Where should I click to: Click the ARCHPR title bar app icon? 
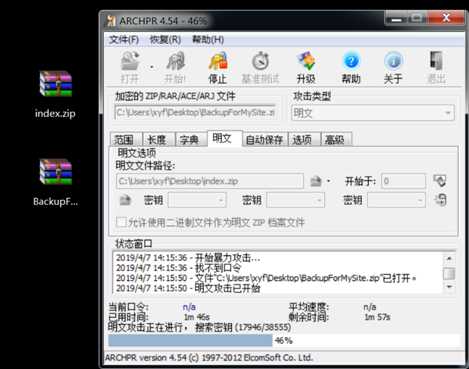click(111, 21)
